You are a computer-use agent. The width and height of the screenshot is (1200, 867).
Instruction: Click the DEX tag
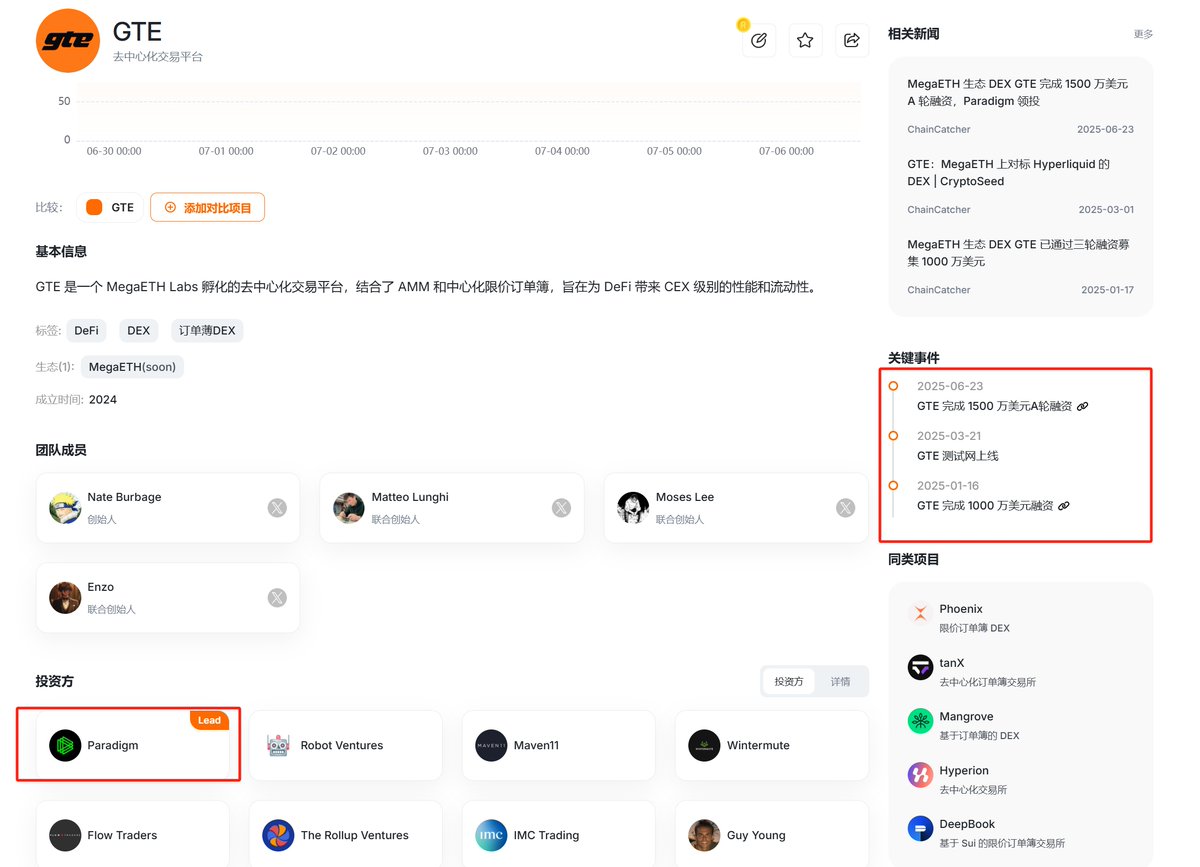point(139,331)
